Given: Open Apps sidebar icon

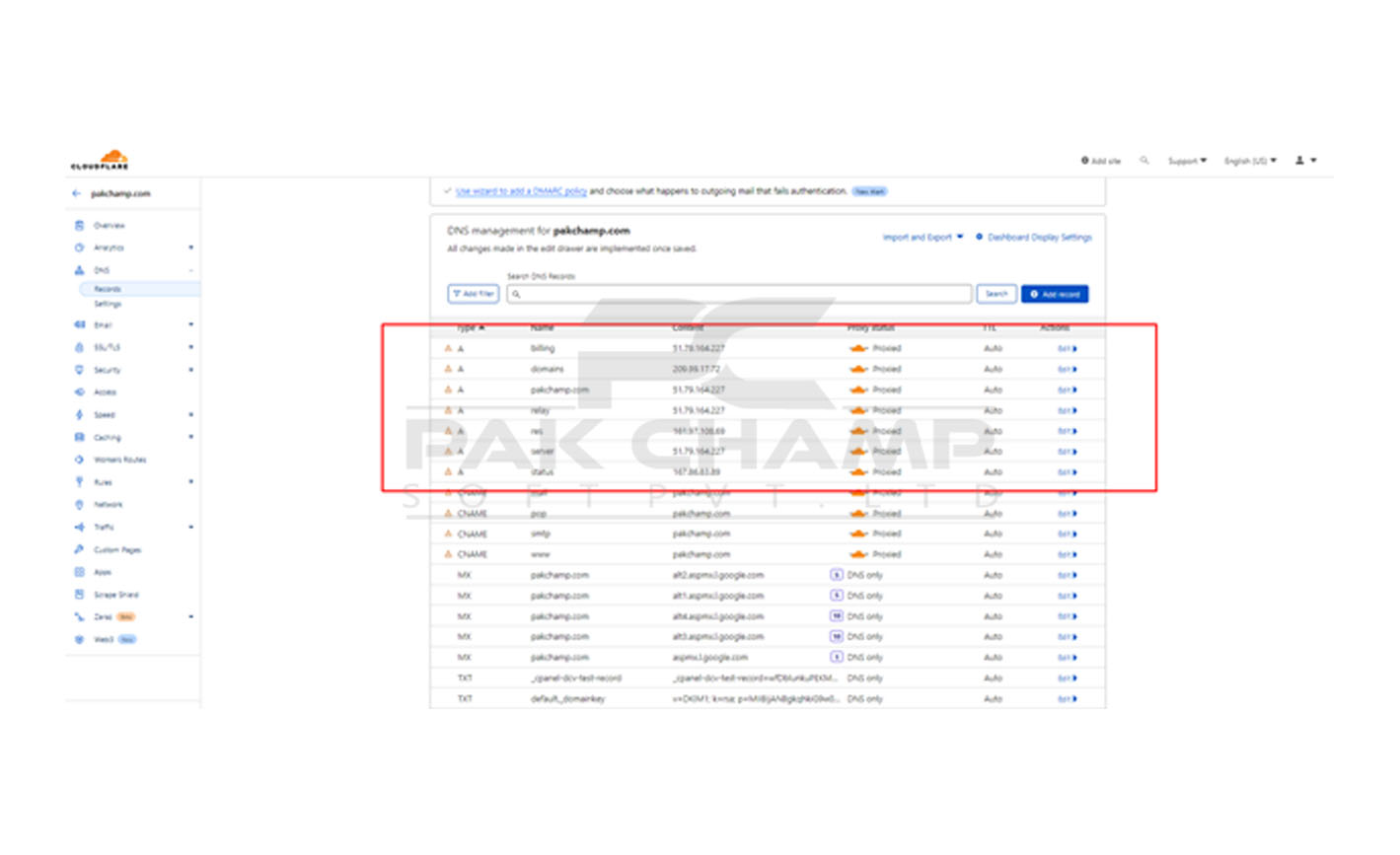Looking at the screenshot, I should pyautogui.click(x=79, y=572).
